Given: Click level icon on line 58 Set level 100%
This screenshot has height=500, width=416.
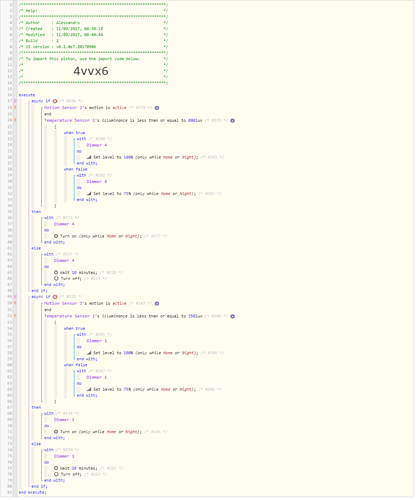Looking at the screenshot, I should click(x=89, y=353).
